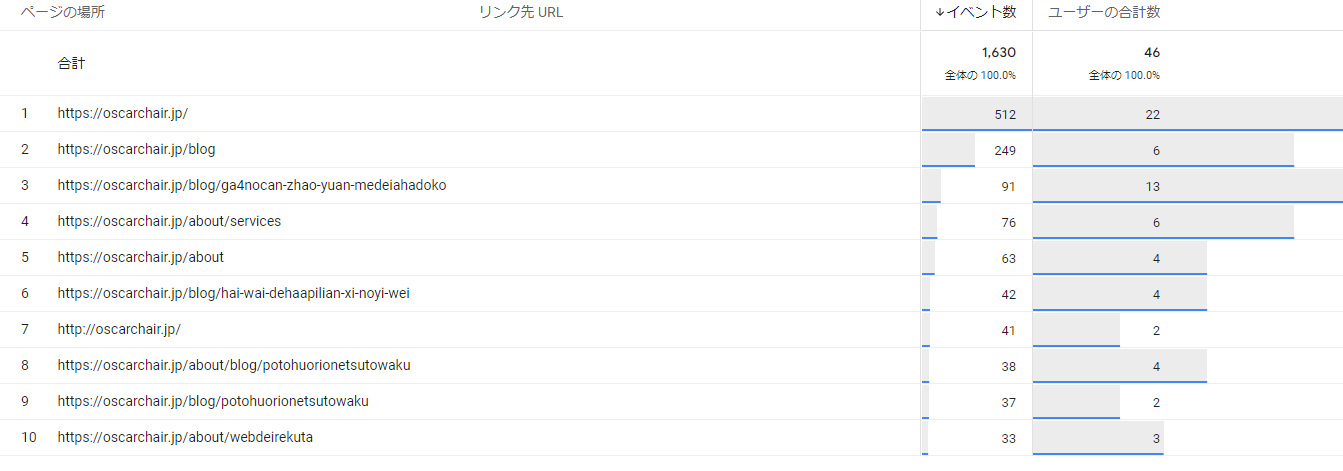Click the https://oscarchair.jp/blog URL in row 2
Viewport: 1343px width, 471px height.
[136, 150]
